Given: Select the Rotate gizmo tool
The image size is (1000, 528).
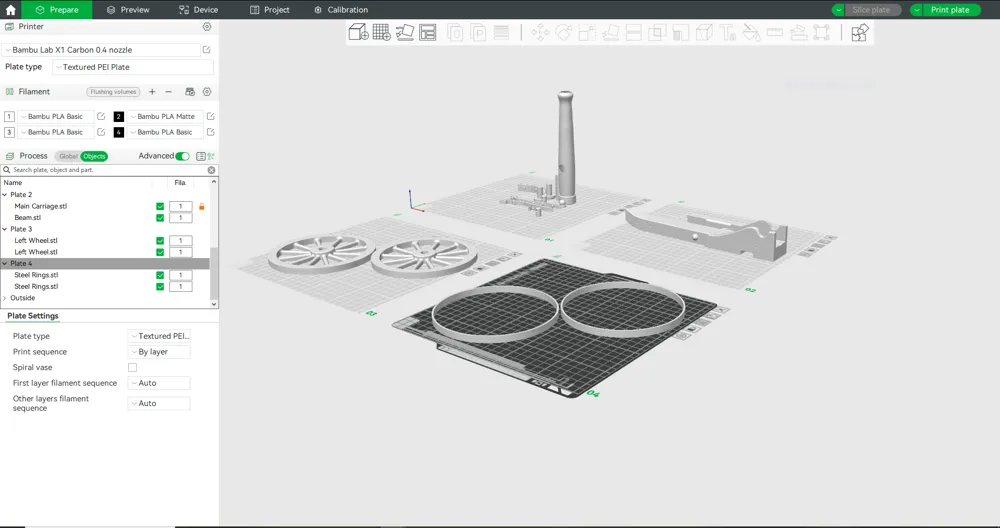Looking at the screenshot, I should pyautogui.click(x=564, y=33).
